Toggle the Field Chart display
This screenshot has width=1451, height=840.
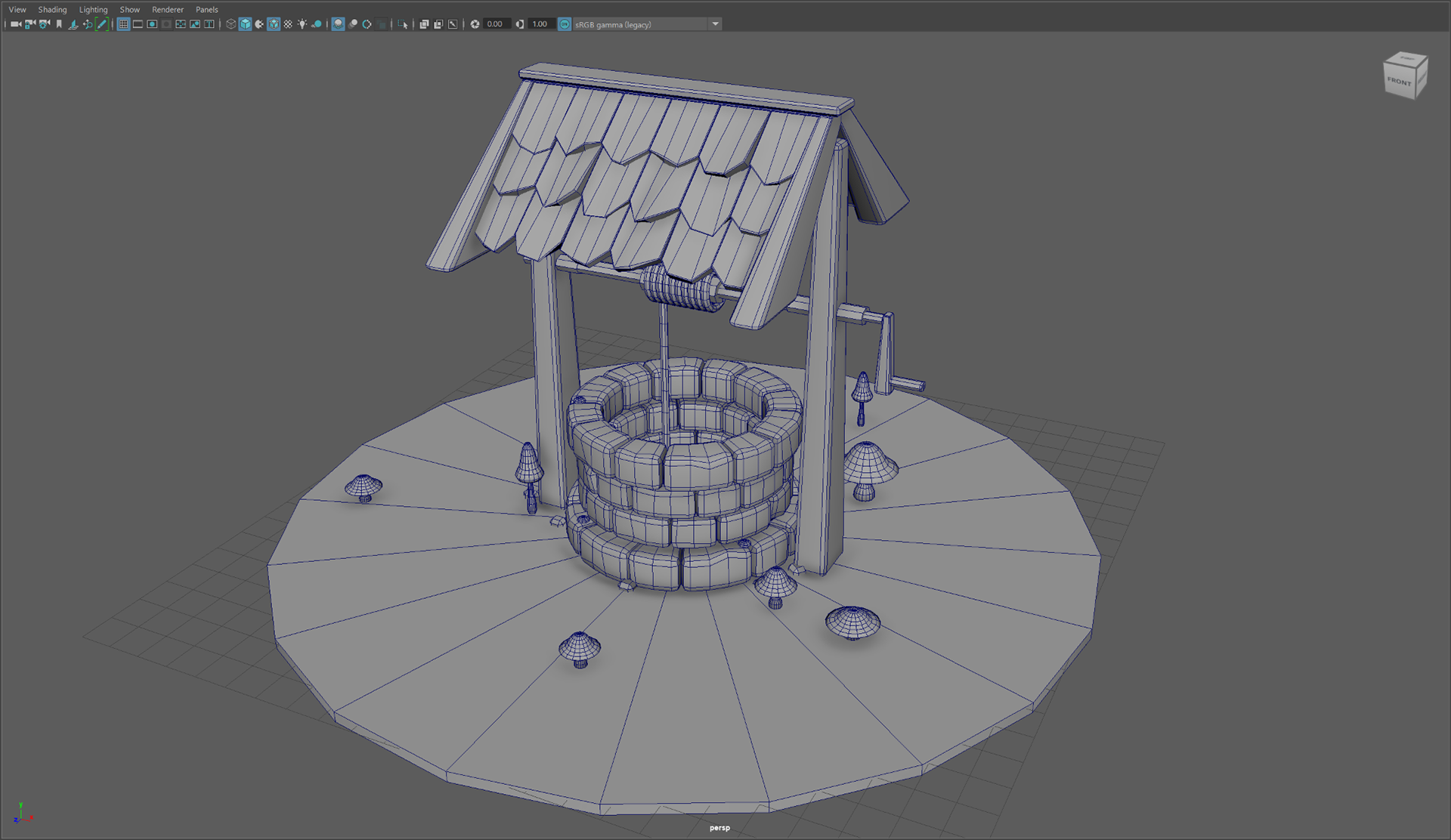click(181, 24)
